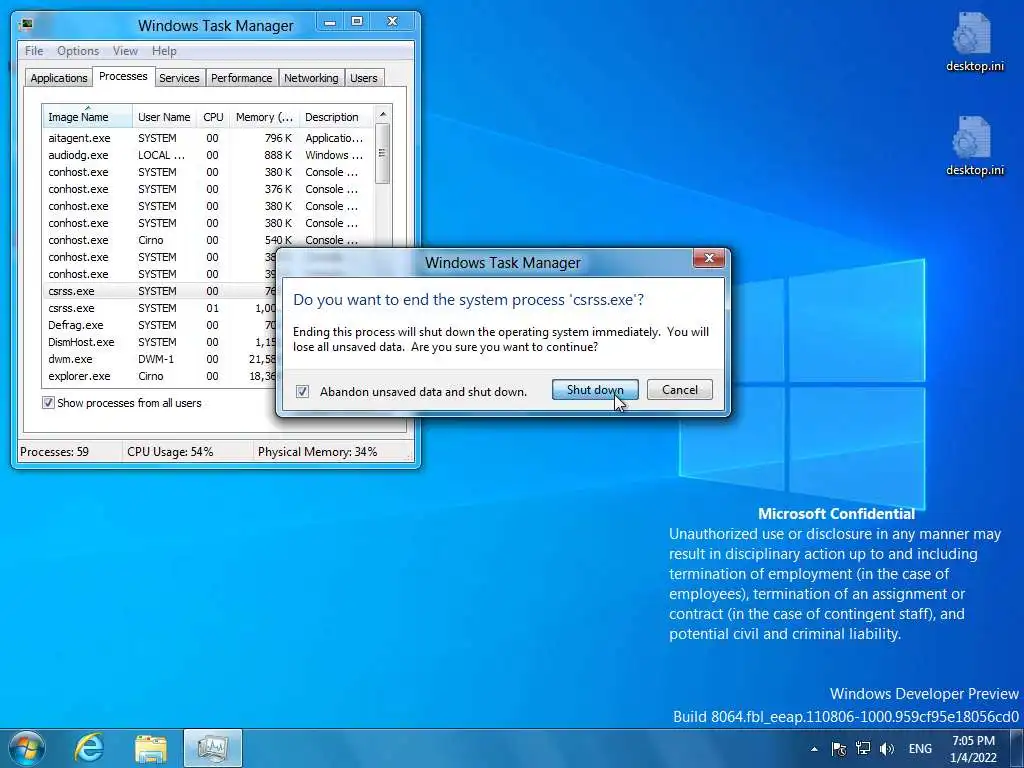Click Task Manager title bar app icon

(26, 25)
